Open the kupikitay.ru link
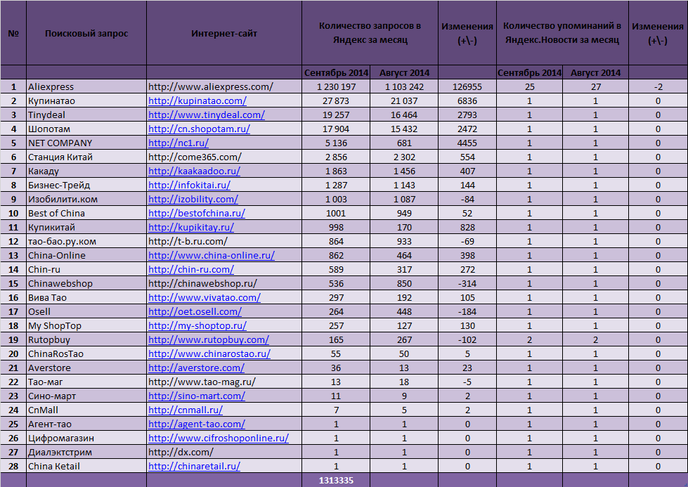Screen dimensions: 688x487 point(191,227)
